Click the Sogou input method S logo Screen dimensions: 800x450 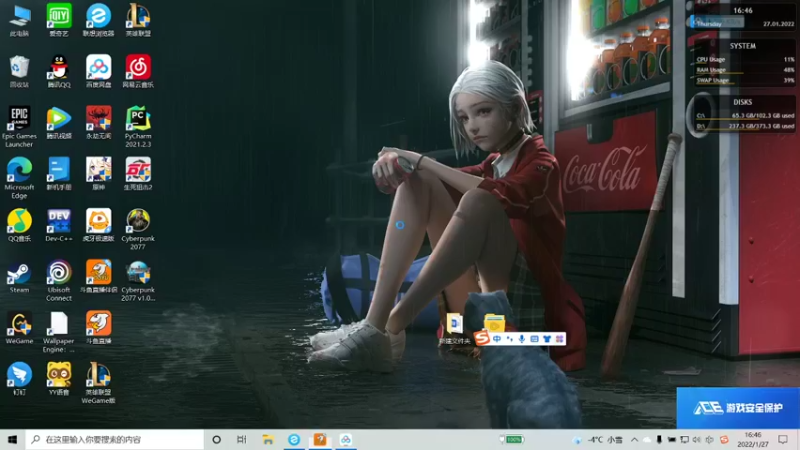(x=482, y=338)
